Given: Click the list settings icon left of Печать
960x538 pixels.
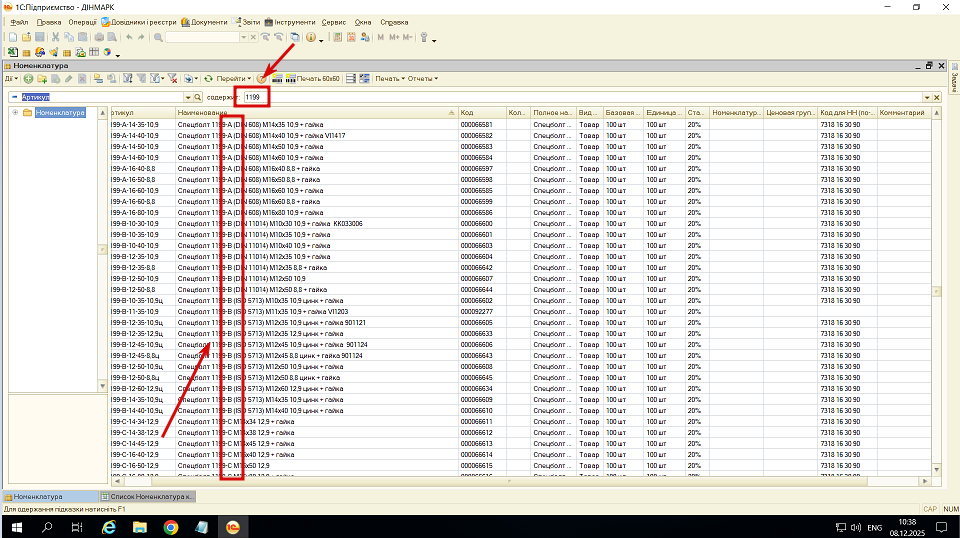Looking at the screenshot, I should (364, 79).
